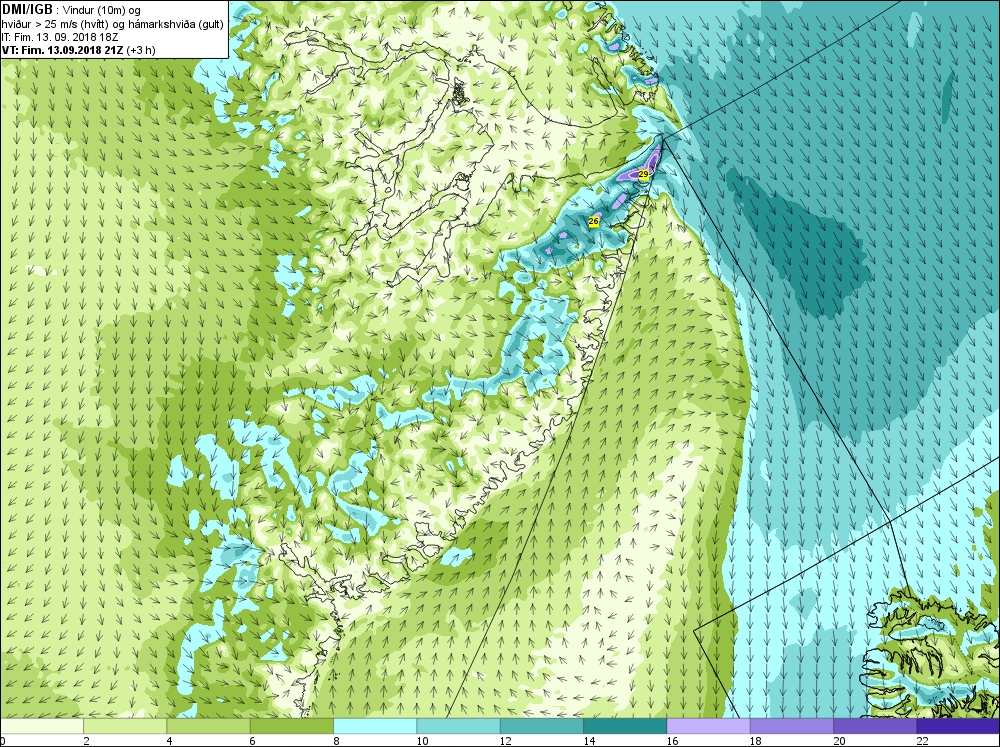Screen dimensions: 1000x747
Task: Select the 20-22 m/s violet legend swatch
Action: 874,726
